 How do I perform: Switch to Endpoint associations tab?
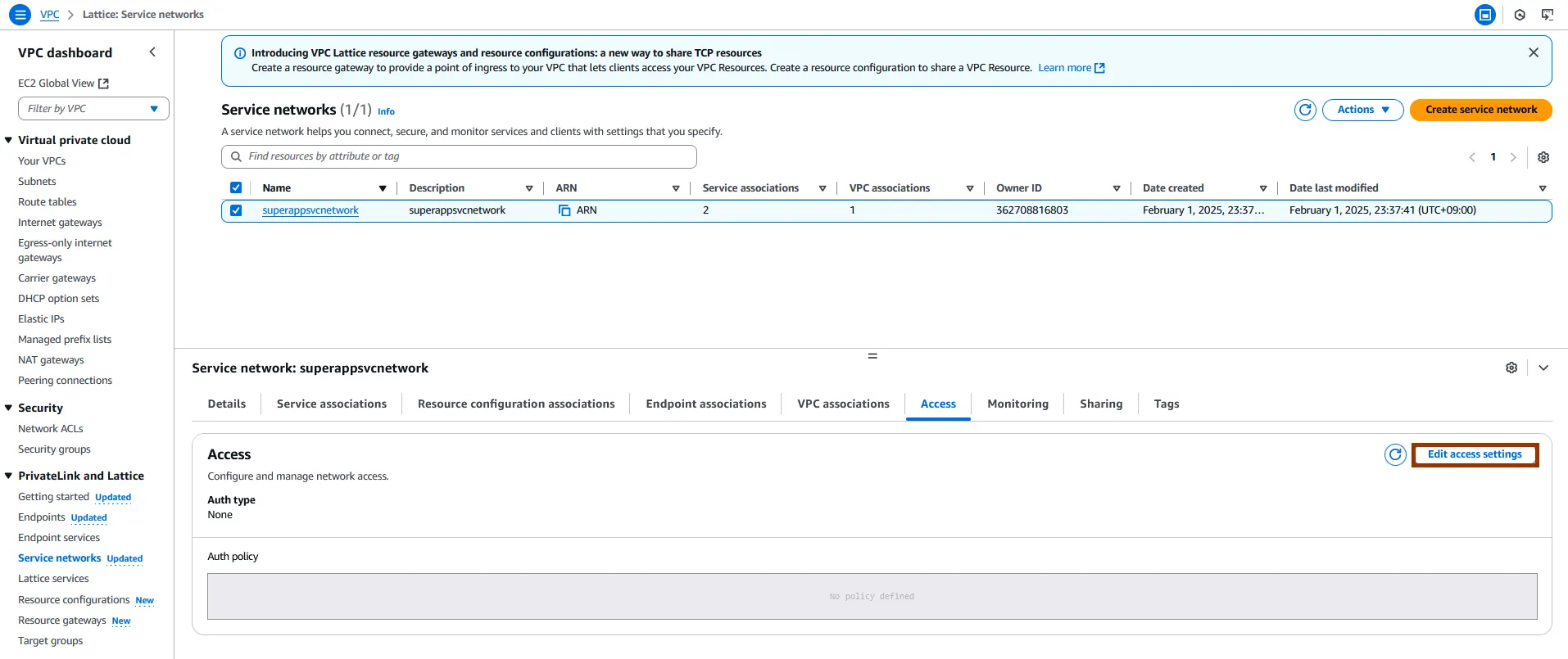pos(706,404)
